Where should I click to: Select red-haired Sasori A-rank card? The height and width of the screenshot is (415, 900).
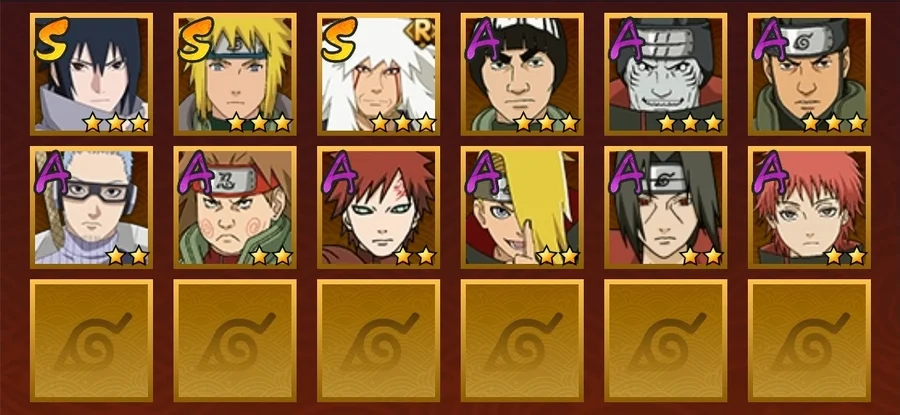click(809, 207)
